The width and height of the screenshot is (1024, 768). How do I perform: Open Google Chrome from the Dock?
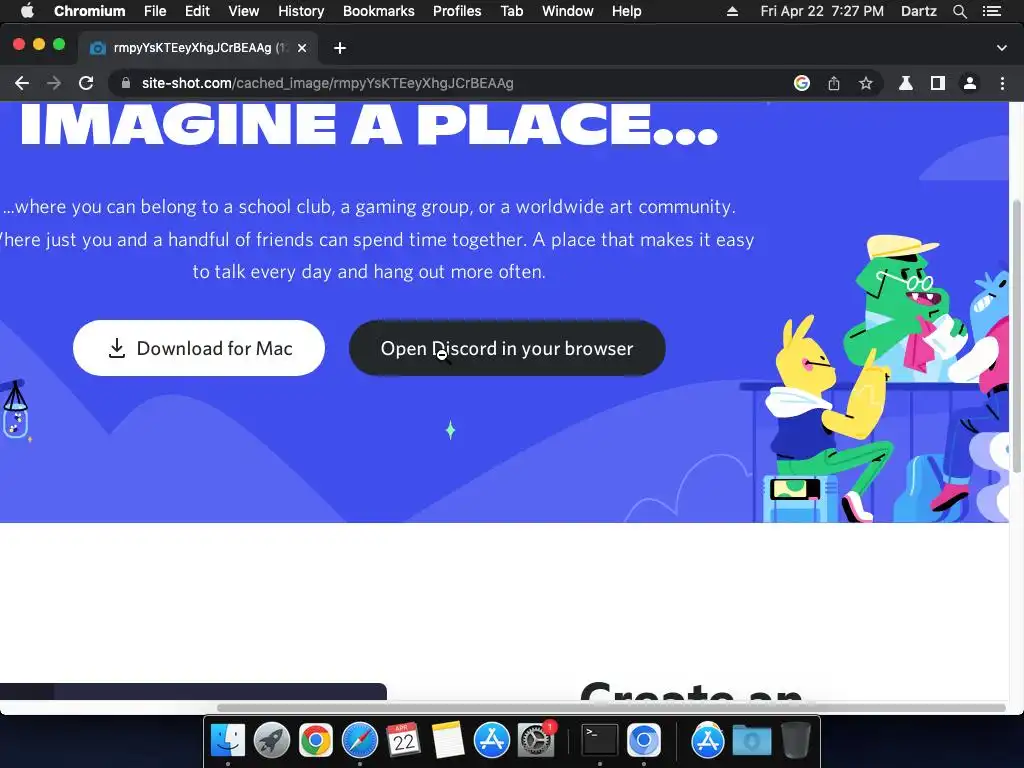pyautogui.click(x=315, y=740)
